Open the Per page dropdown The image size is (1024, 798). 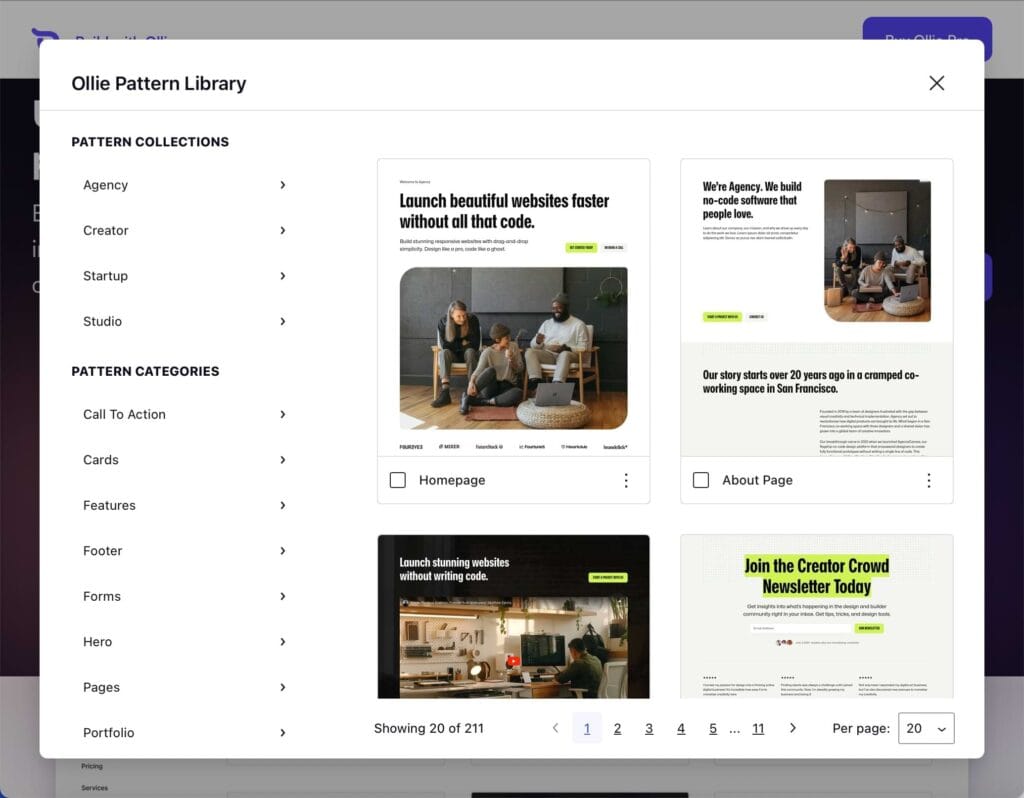pos(926,728)
